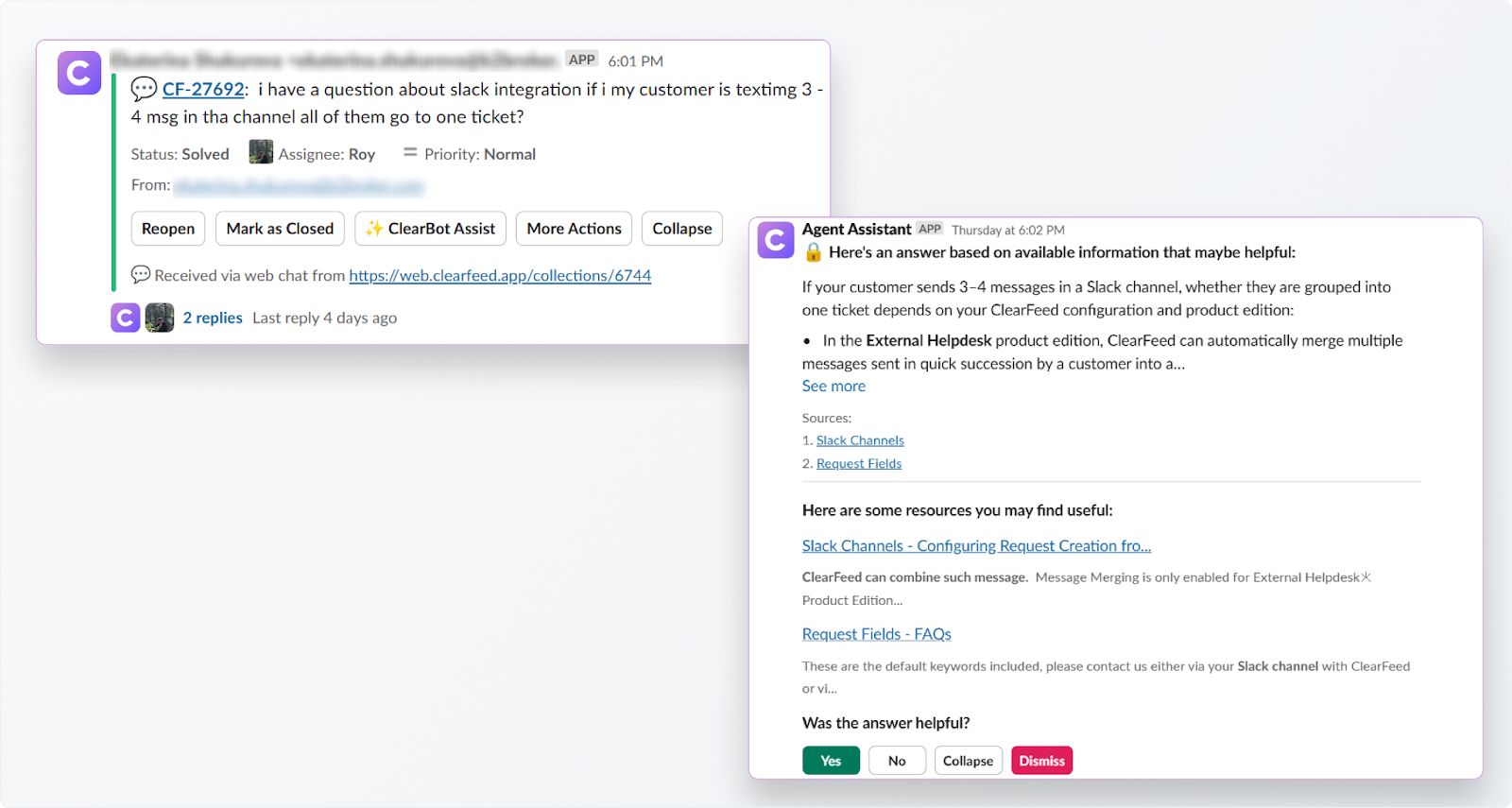Open the CF-27692 ticket link
The width and height of the screenshot is (1512, 808).
pos(203,89)
